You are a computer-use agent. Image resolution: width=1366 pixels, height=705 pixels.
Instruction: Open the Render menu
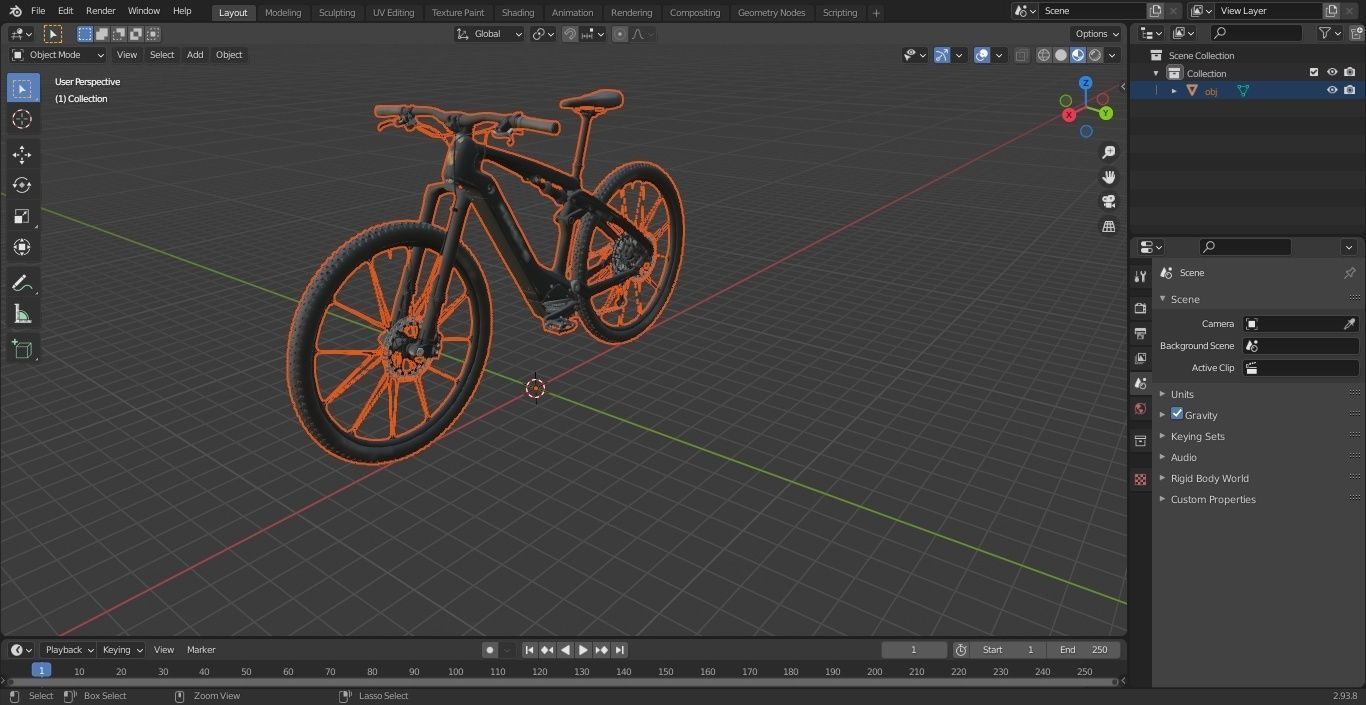[100, 11]
